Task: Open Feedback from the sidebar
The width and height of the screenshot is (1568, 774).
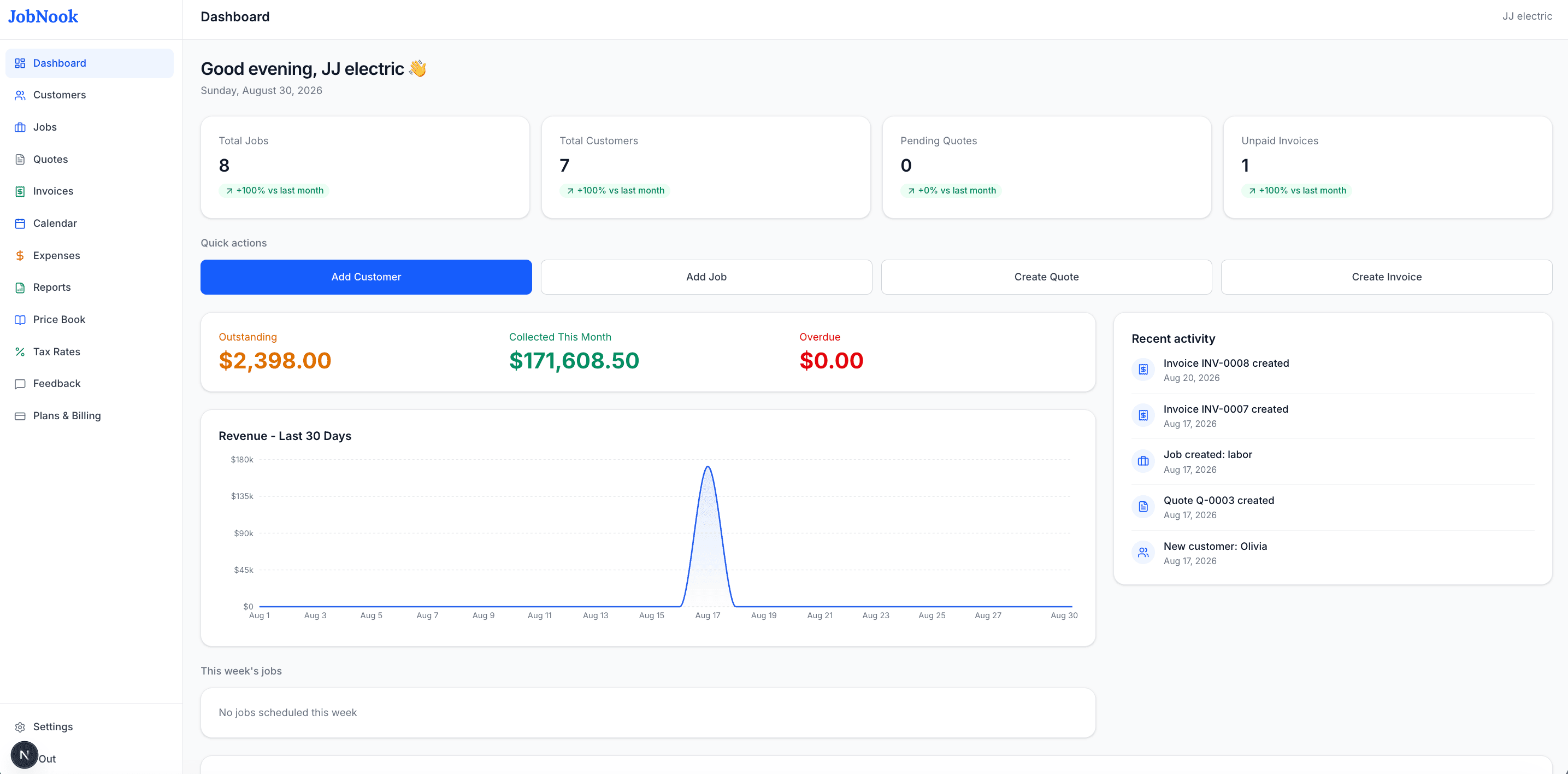Action: click(x=90, y=384)
